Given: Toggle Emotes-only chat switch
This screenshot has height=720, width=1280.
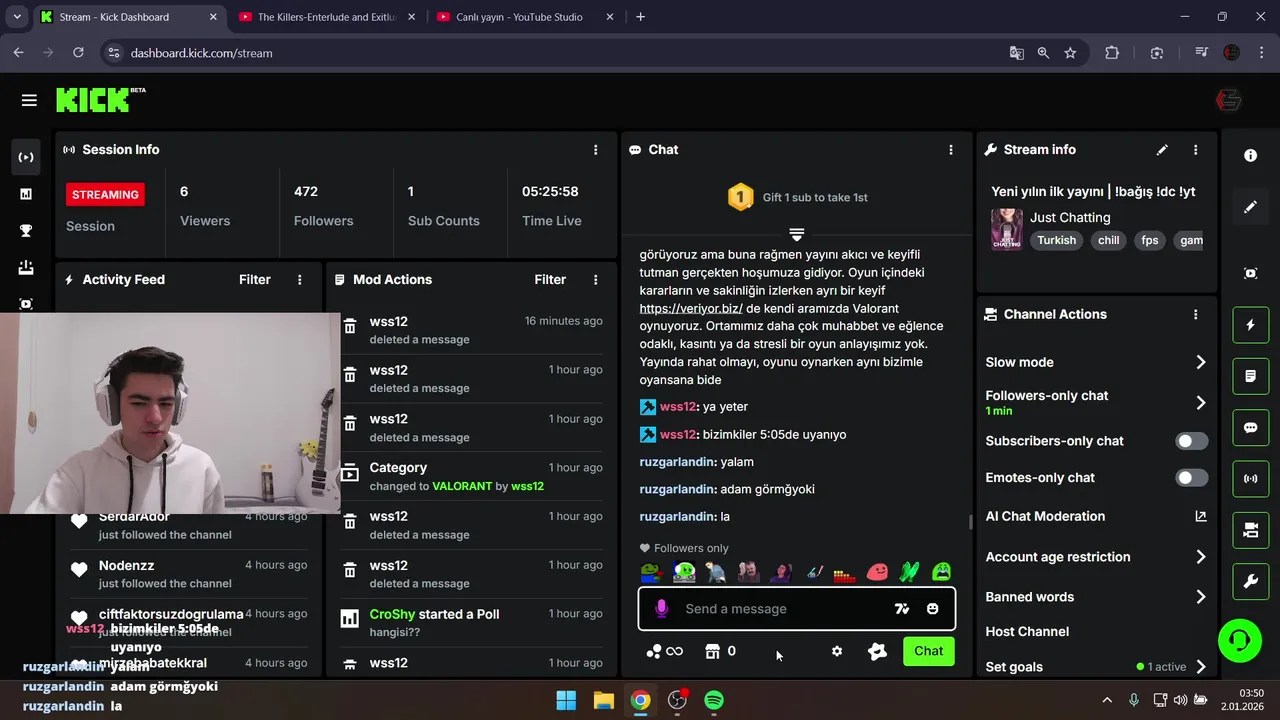Looking at the screenshot, I should click(x=1191, y=478).
